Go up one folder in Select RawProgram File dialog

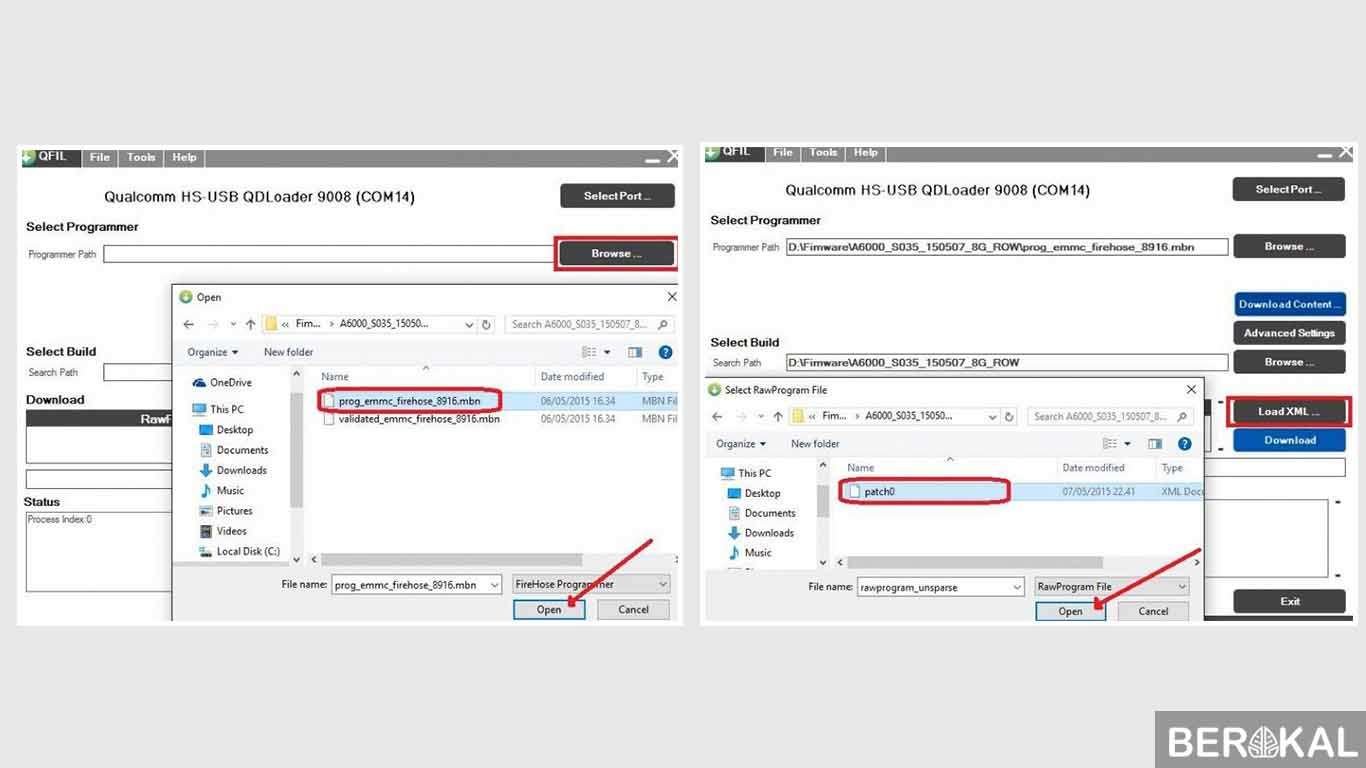pyautogui.click(x=778, y=416)
